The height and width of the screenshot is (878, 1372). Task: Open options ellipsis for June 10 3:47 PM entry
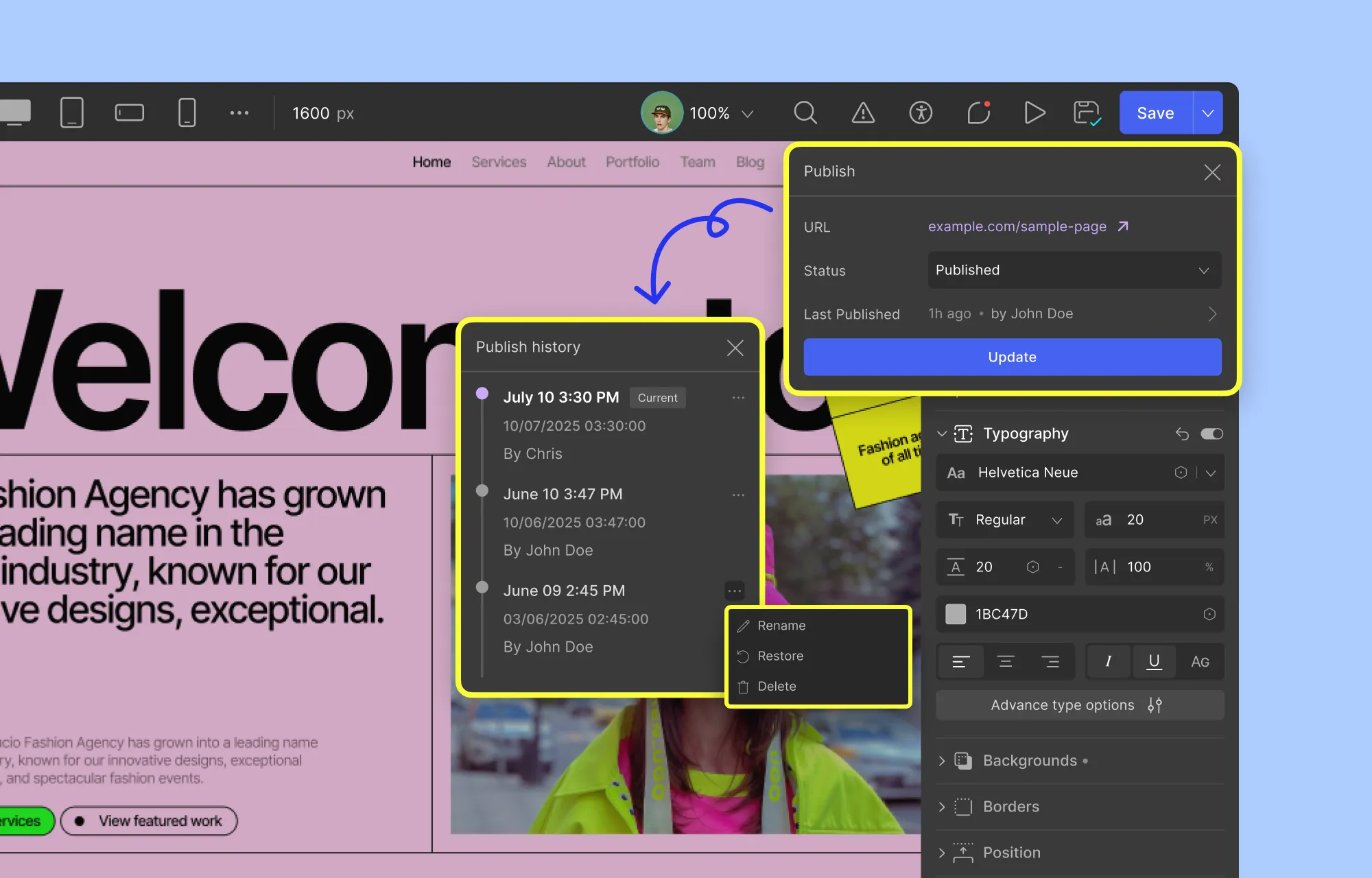tap(738, 495)
